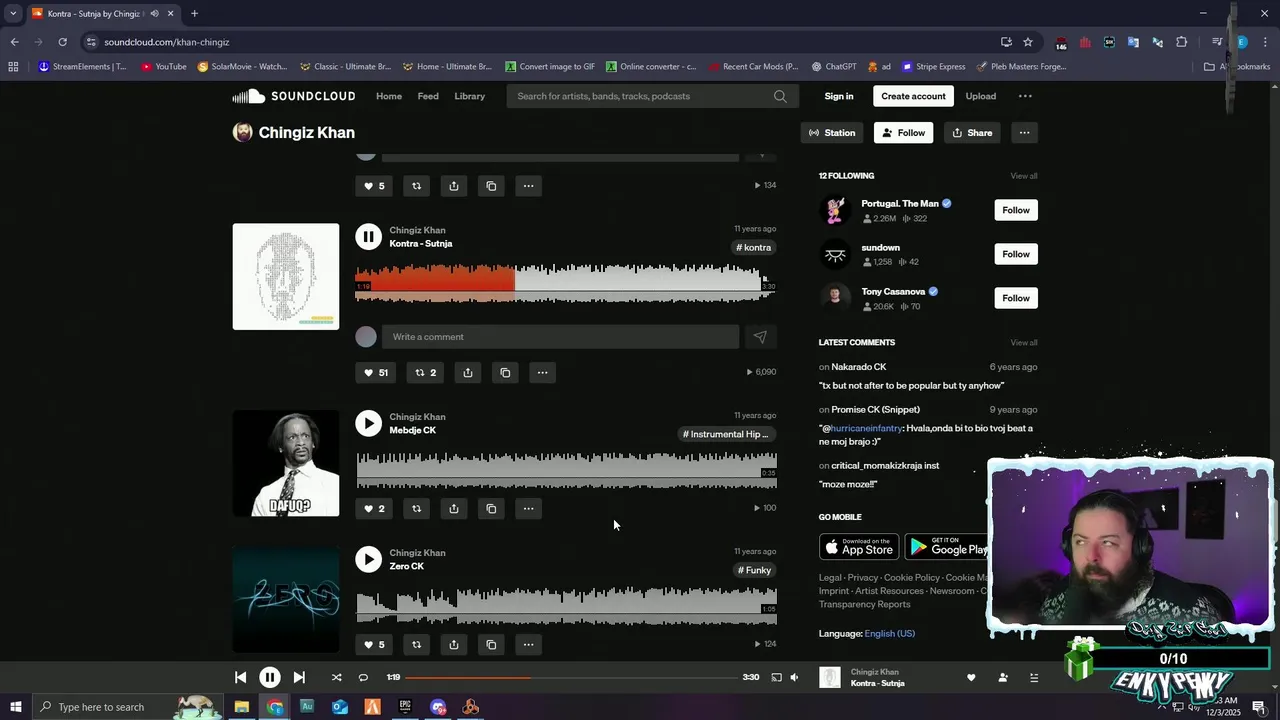Follow Chingiz Khan
The width and height of the screenshot is (1280, 720).
(903, 133)
